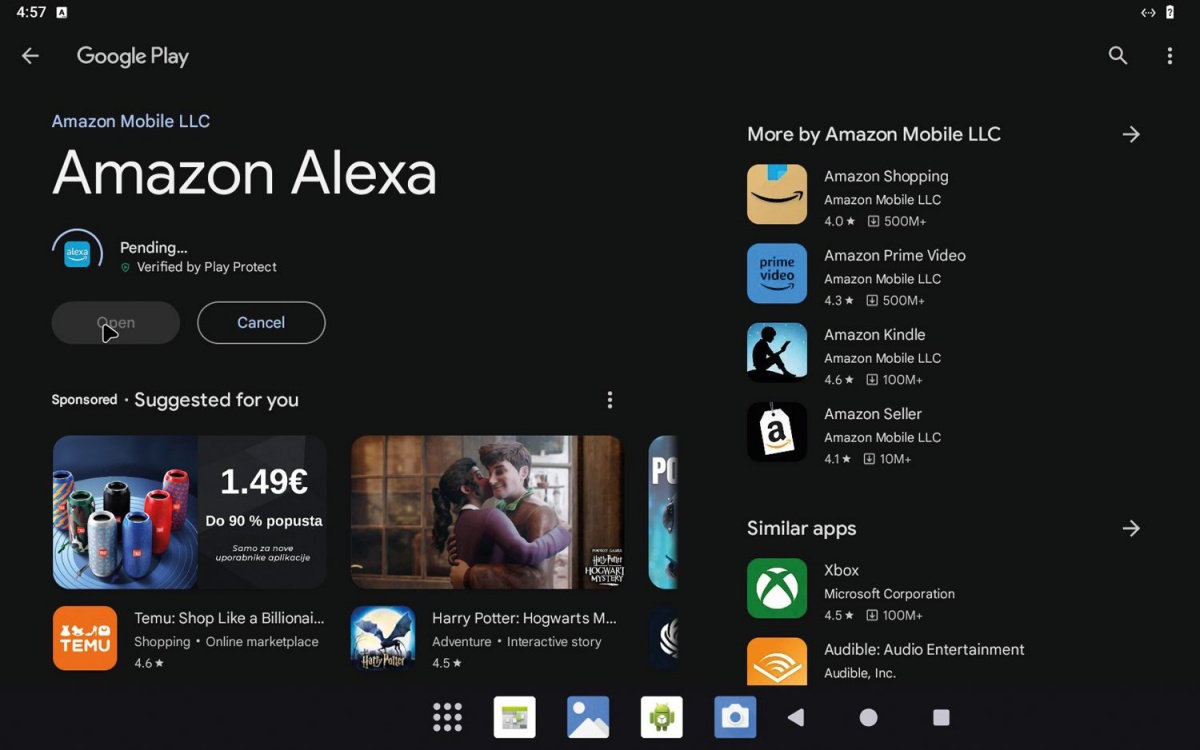This screenshot has width=1200, height=750.
Task: Click the Similar apps heading
Action: point(802,528)
